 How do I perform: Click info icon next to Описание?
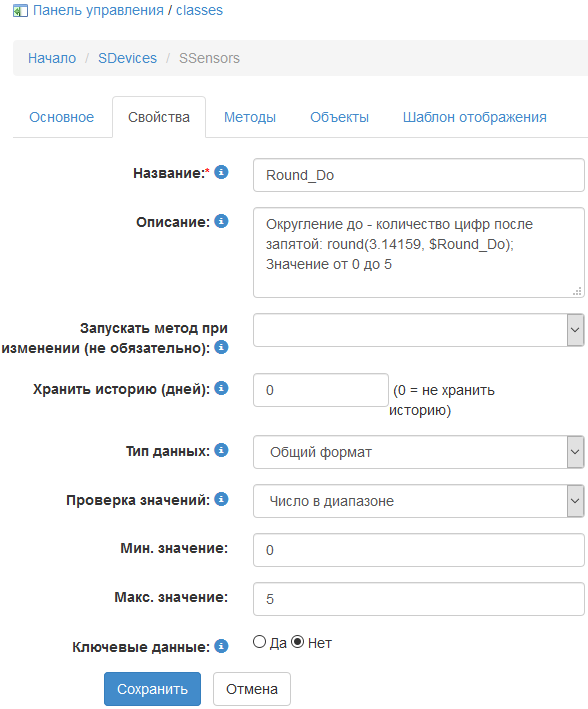(x=221, y=221)
